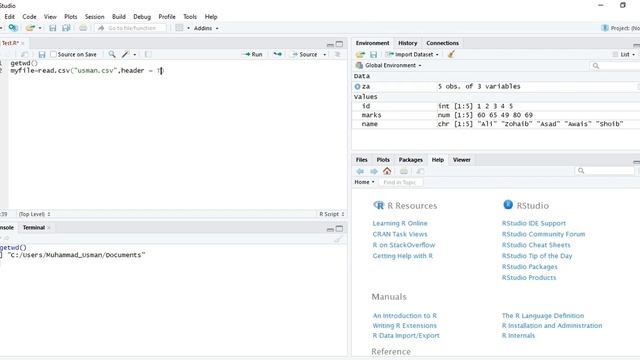Open find and replace magnifier in editor

112,54
